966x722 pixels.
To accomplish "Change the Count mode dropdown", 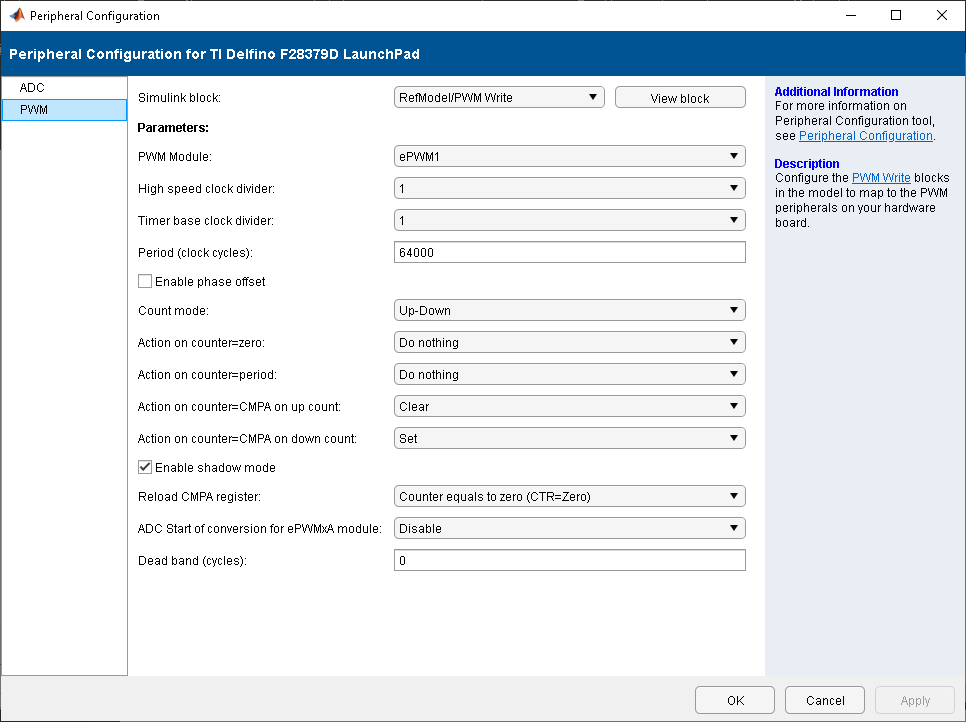I will point(570,310).
